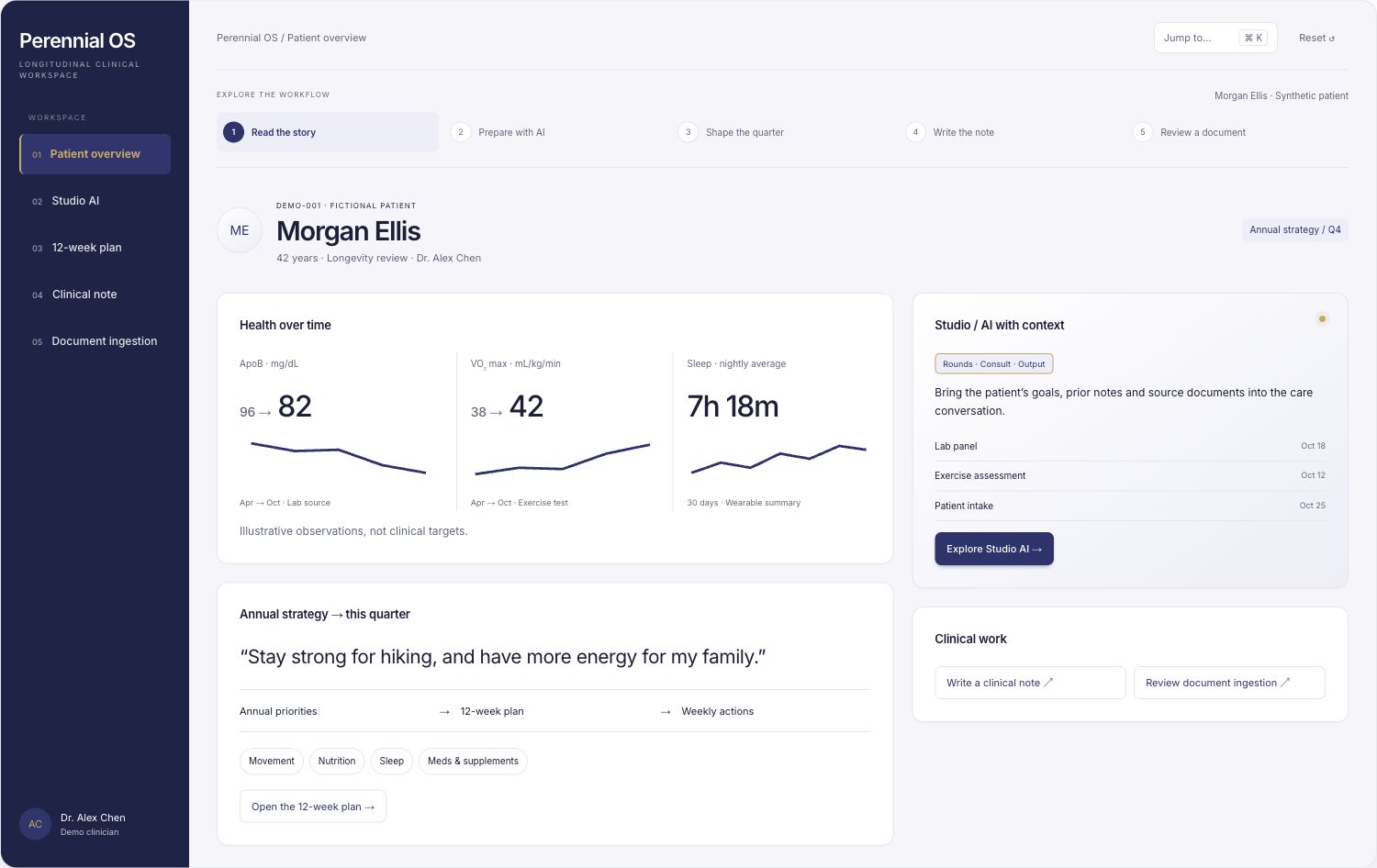Click the Rounds · Consult · Output tag
The image size is (1377, 868).
click(x=994, y=364)
